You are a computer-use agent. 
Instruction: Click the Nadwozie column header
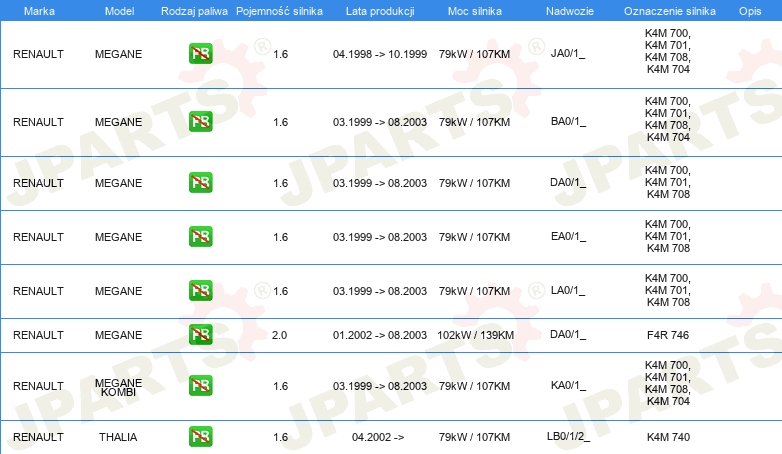pyautogui.click(x=570, y=11)
